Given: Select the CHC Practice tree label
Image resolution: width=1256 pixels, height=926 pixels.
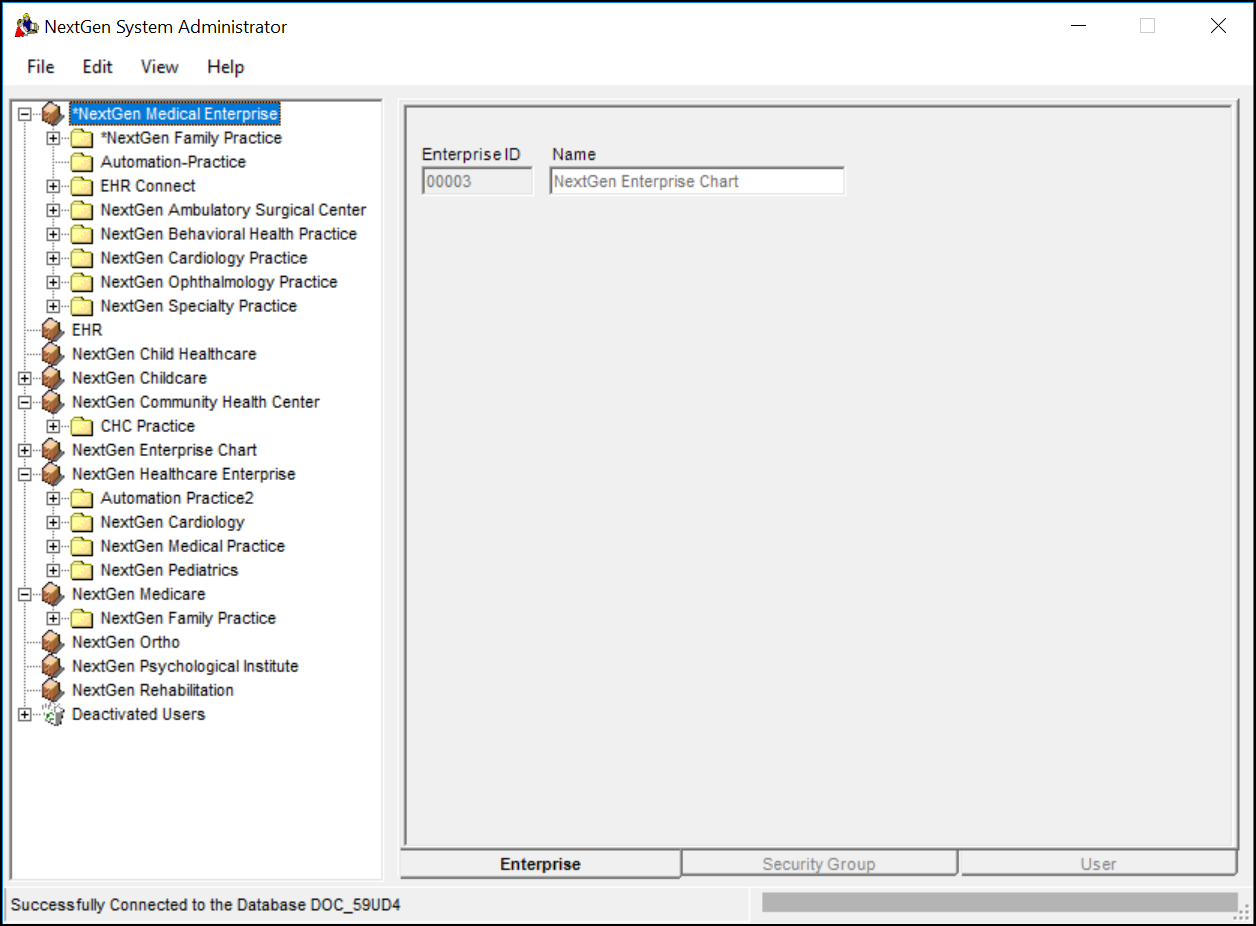Looking at the screenshot, I should pyautogui.click(x=148, y=426).
